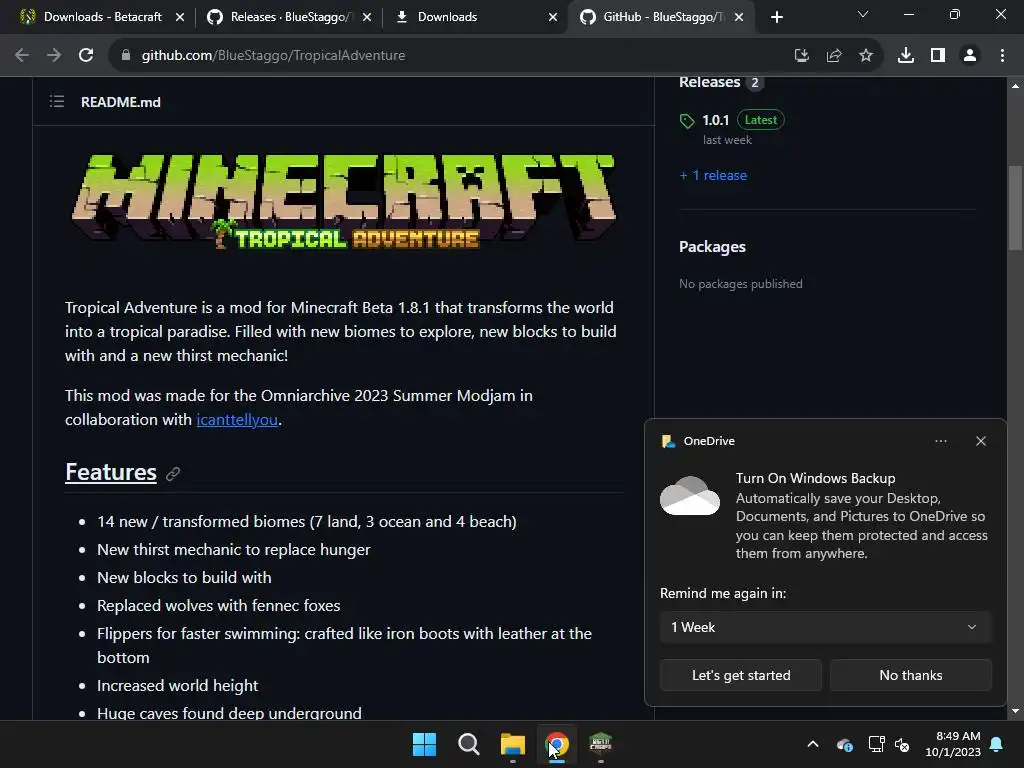
Task: Open the Betacraft taskbar app
Action: pos(601,744)
